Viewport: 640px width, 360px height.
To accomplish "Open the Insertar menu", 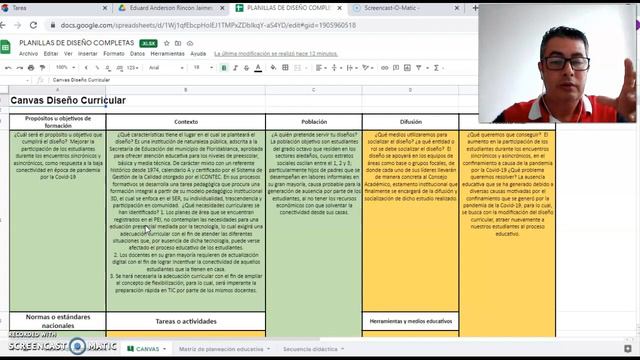I will [88, 53].
